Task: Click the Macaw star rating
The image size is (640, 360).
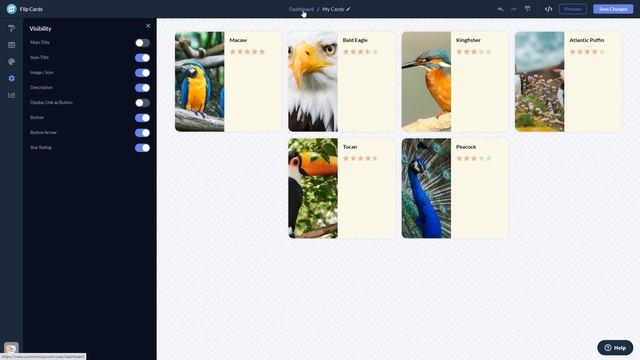Action: point(247,51)
